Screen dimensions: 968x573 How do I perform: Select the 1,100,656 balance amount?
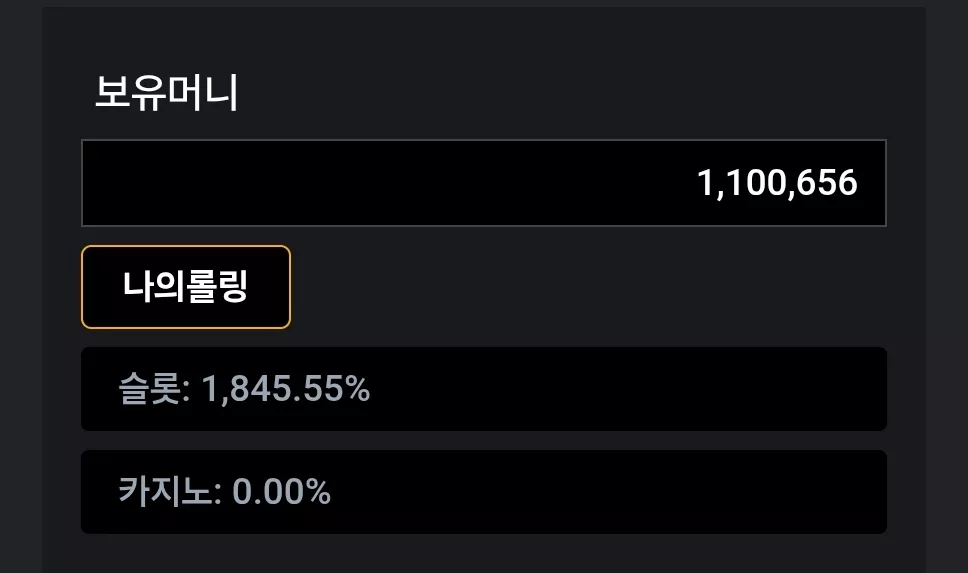(777, 183)
